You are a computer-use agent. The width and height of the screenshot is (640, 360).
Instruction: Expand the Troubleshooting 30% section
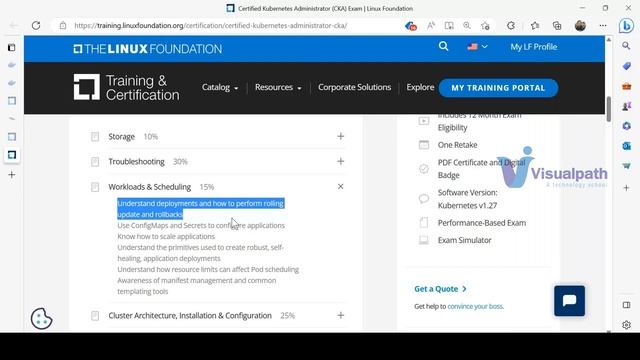tap(340, 161)
